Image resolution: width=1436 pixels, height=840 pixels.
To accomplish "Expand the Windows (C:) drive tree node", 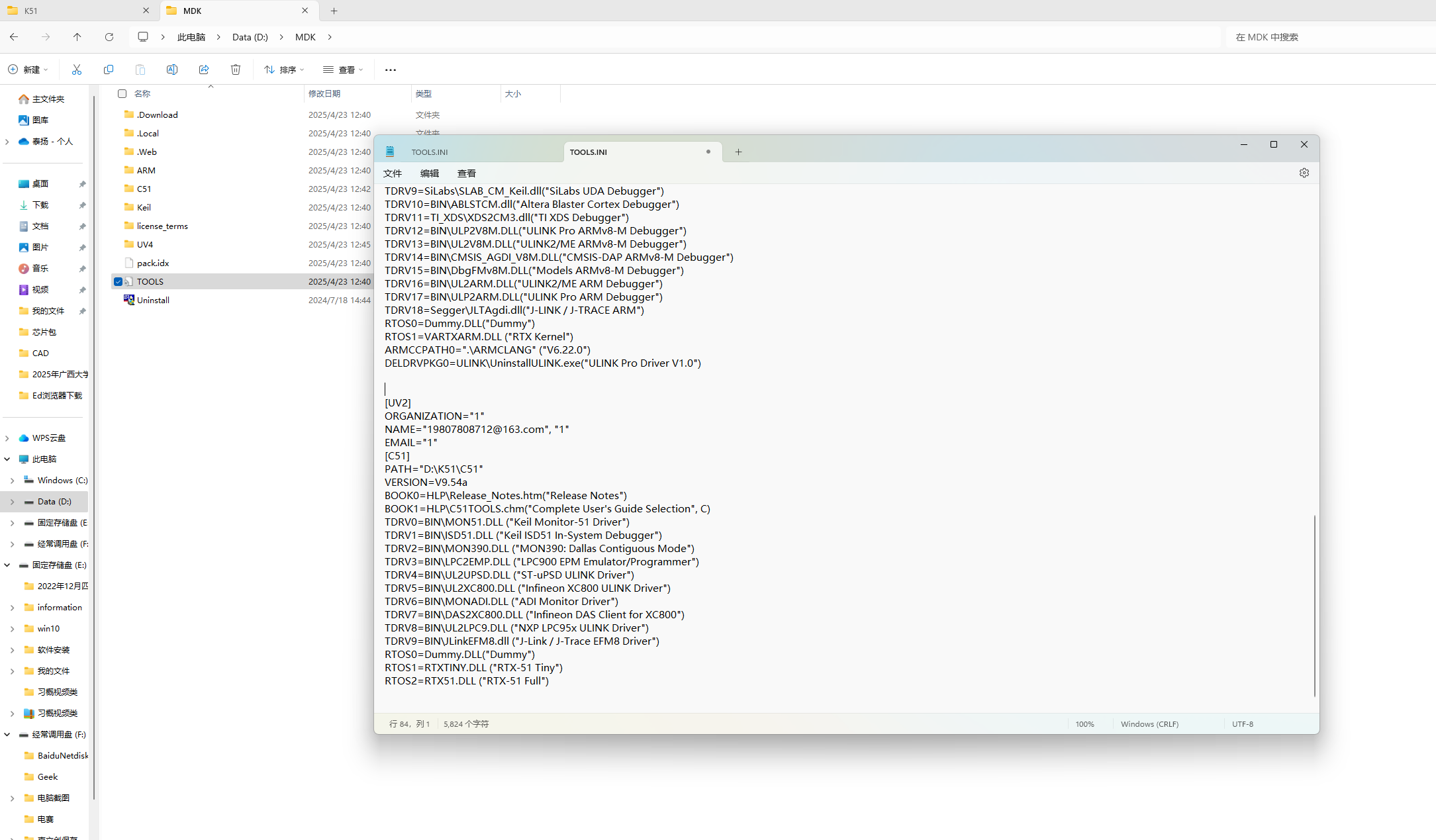I will pos(13,481).
